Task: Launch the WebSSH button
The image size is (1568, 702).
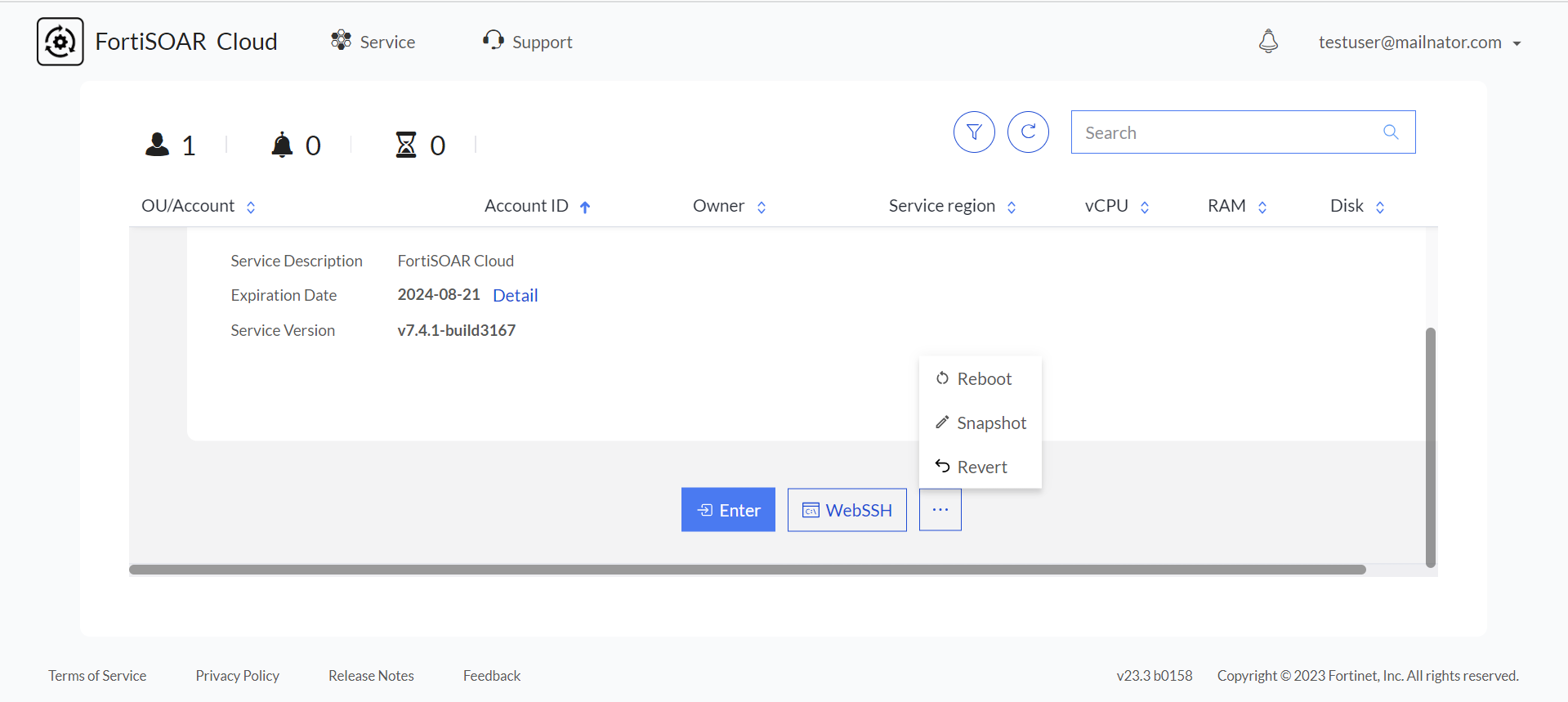Action: (x=847, y=510)
